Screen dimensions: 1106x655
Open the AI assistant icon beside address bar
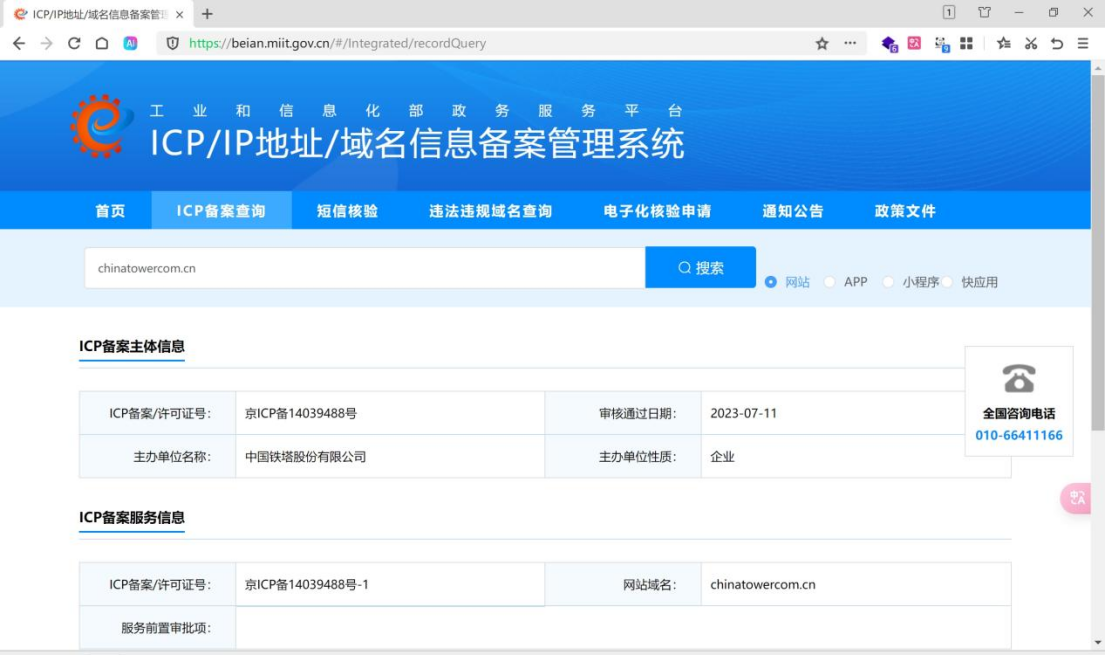pyautogui.click(x=130, y=44)
